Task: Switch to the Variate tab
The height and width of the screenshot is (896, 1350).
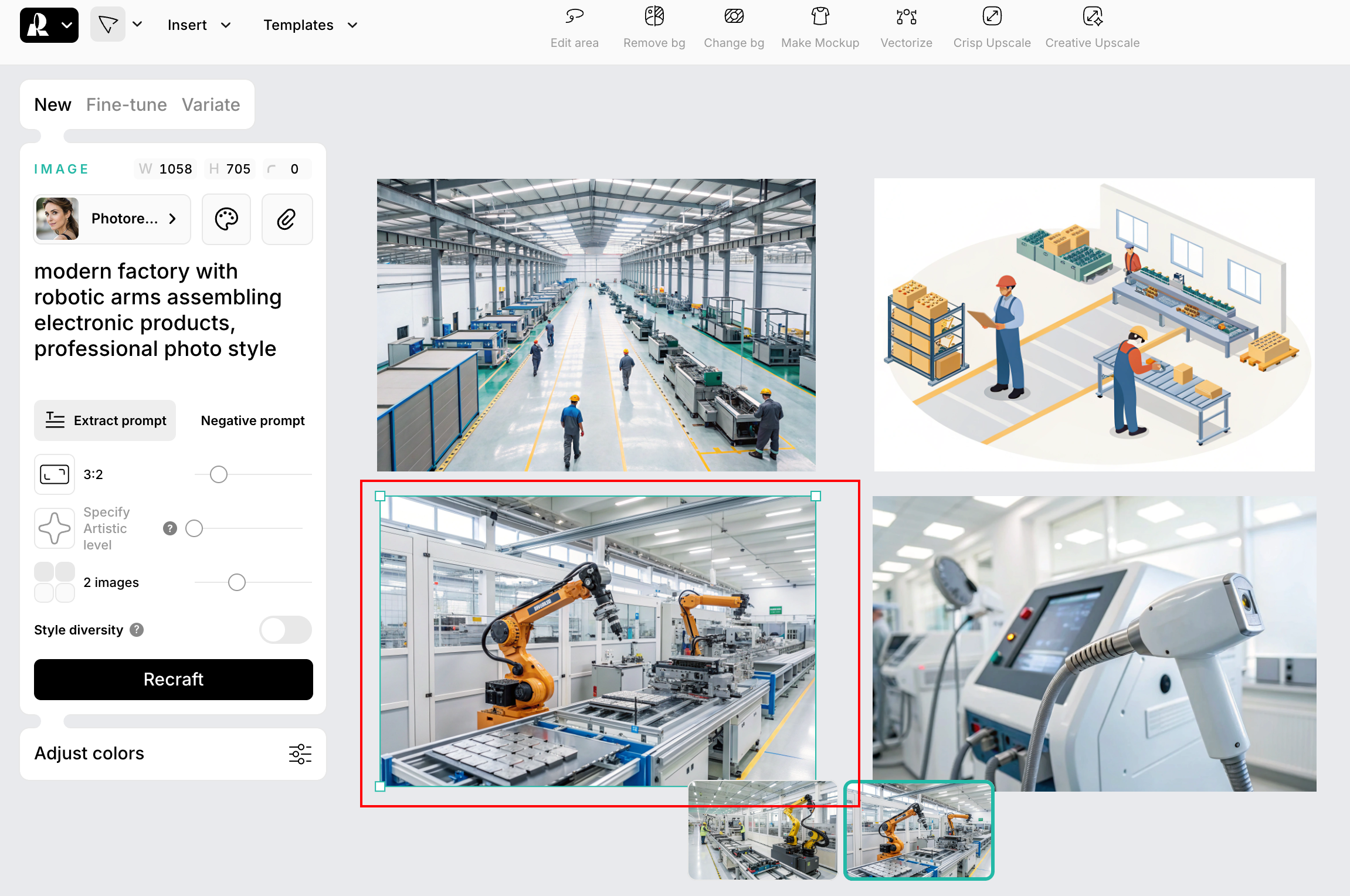Action: click(211, 105)
